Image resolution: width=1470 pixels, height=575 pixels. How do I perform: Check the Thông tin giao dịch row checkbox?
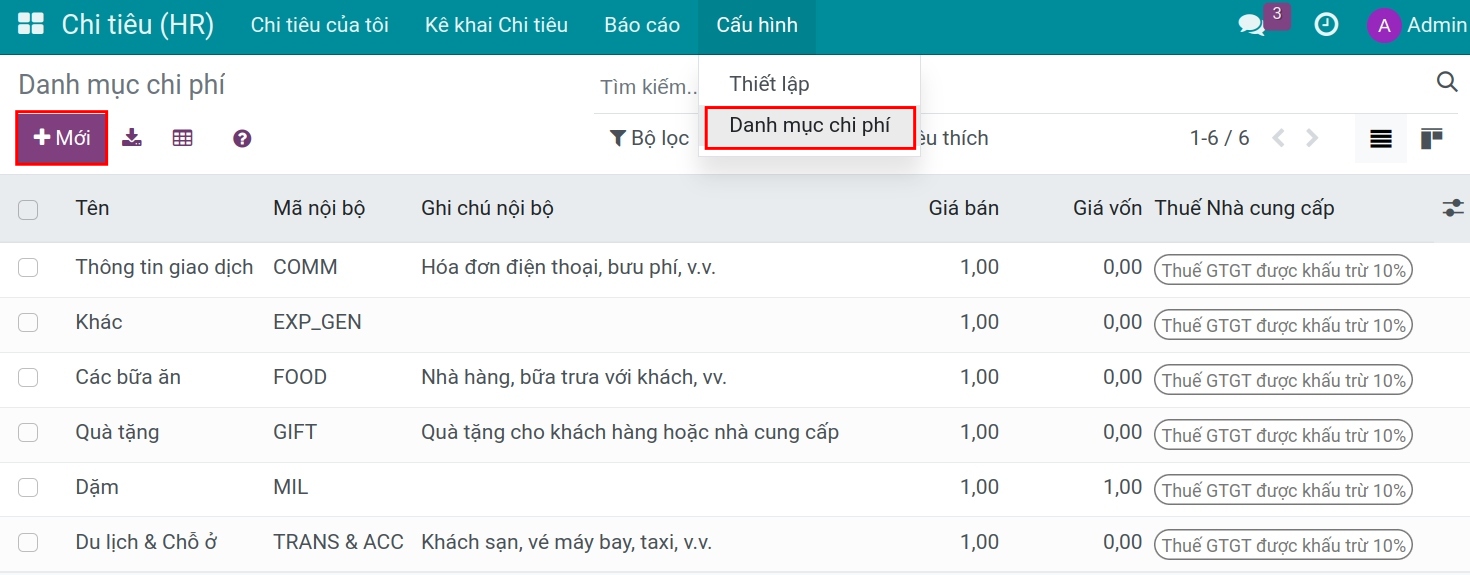pyautogui.click(x=28, y=267)
